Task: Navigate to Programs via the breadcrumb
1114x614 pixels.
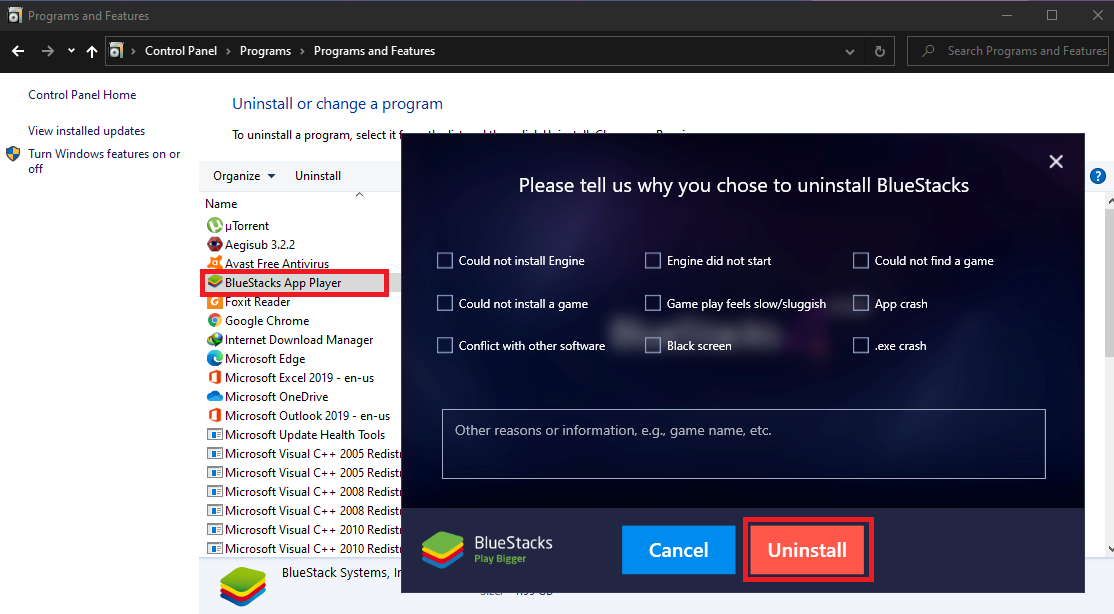Action: 265,50
